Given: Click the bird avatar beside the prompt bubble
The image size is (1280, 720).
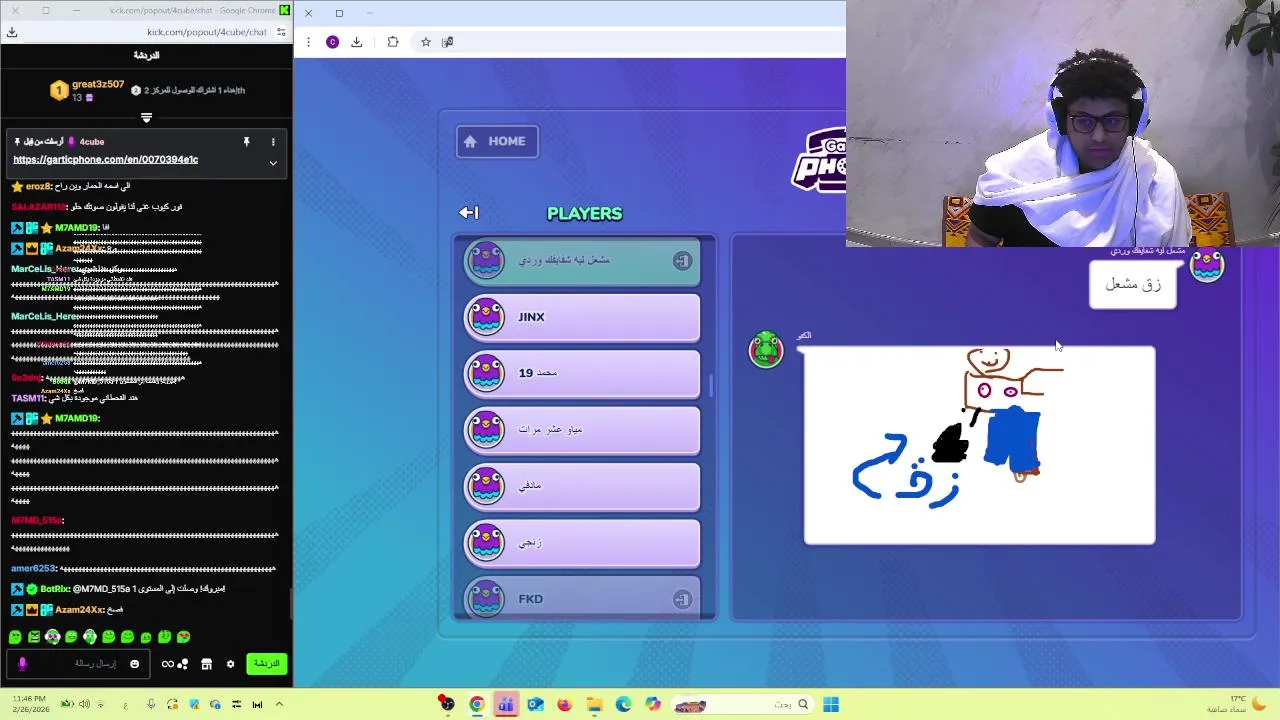Looking at the screenshot, I should pos(1207,265).
